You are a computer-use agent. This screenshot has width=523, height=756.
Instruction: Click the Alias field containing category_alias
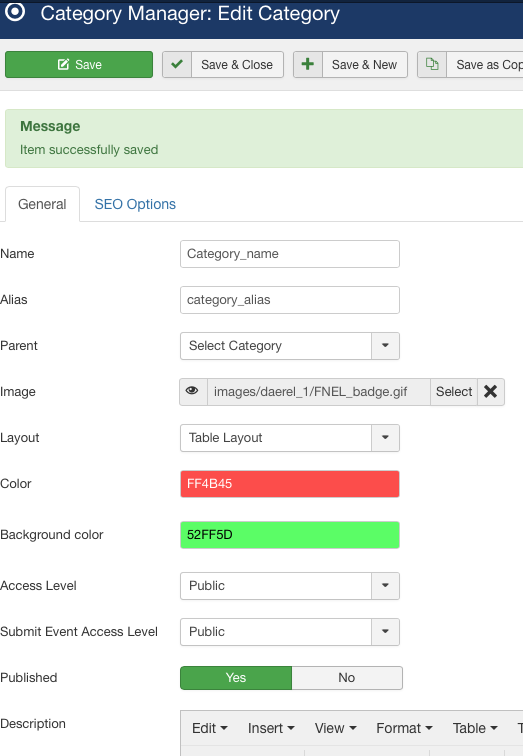(x=290, y=300)
